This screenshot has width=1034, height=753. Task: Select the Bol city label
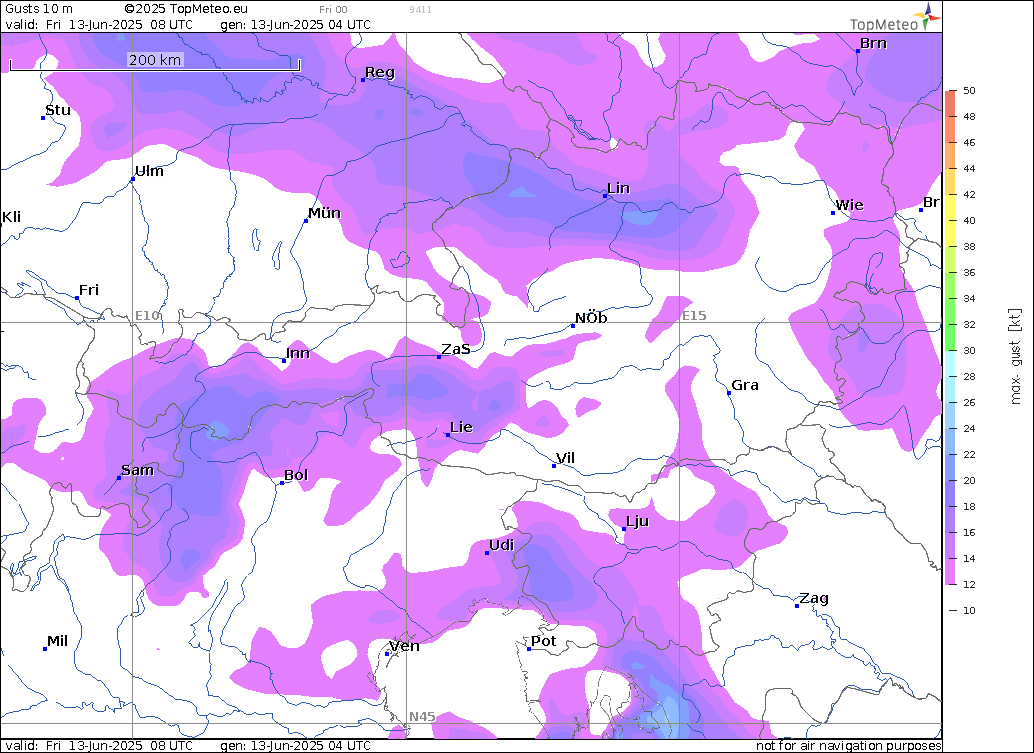point(296,475)
